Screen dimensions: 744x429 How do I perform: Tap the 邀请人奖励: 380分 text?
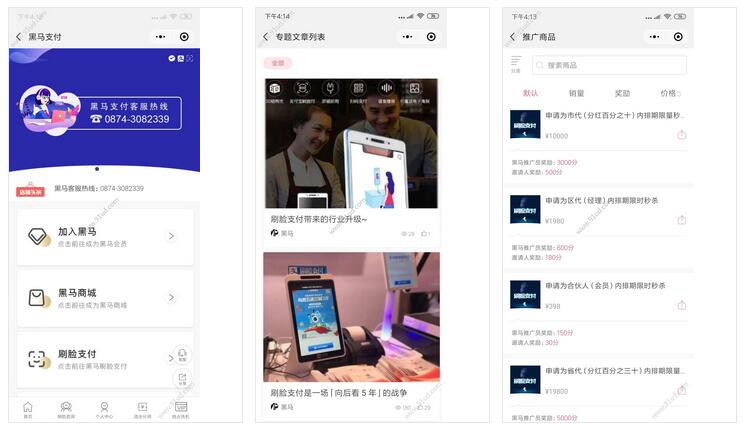[536, 257]
